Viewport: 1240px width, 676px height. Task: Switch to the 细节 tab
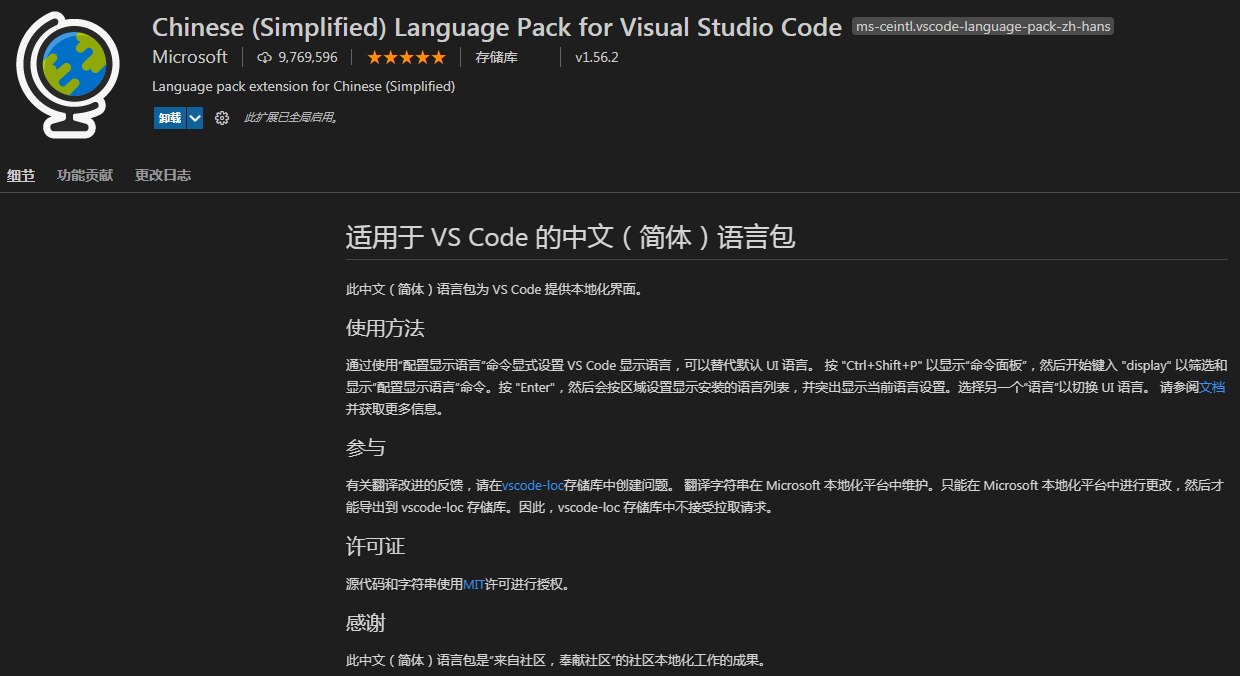[21, 175]
